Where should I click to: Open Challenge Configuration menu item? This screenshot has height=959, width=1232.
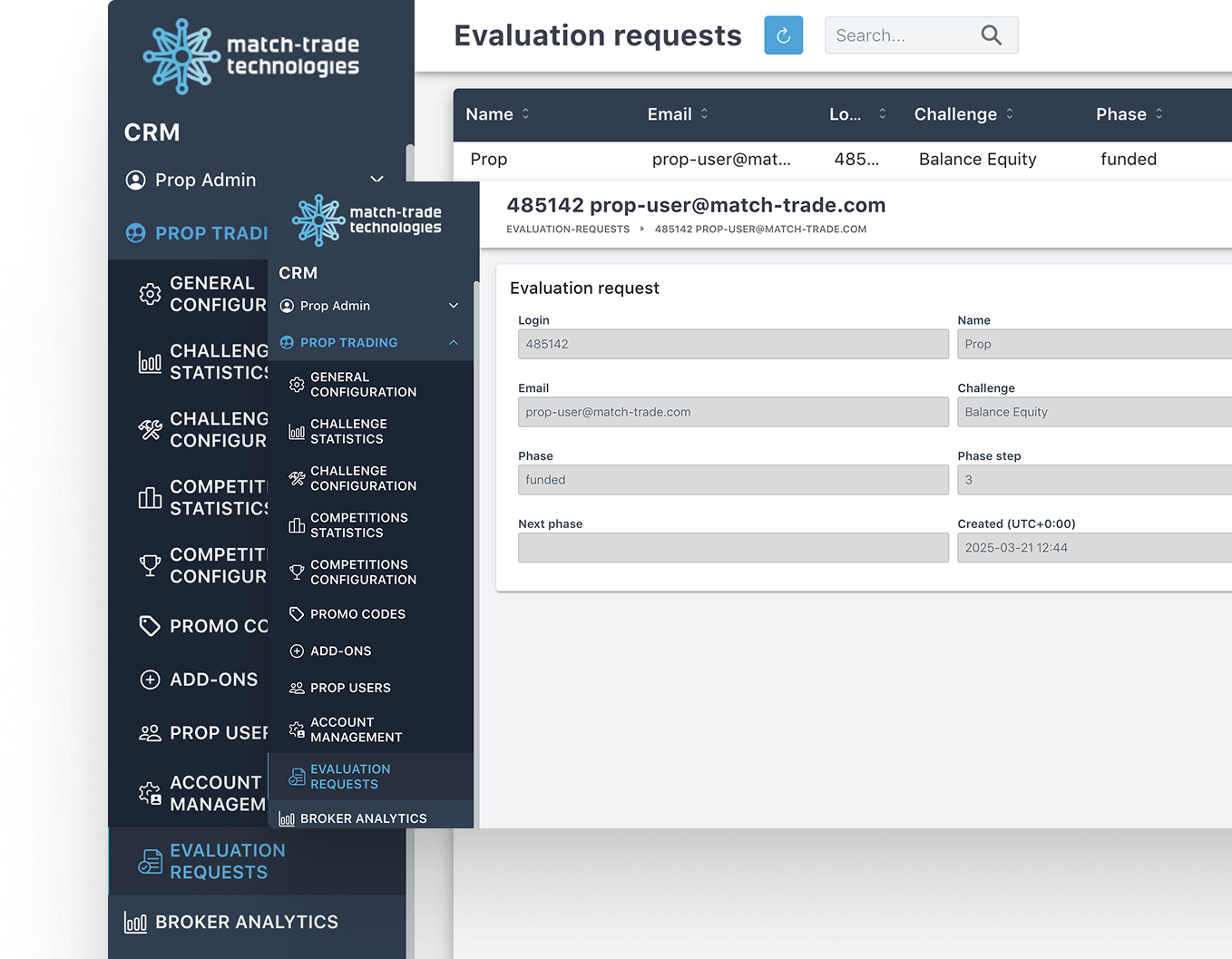(x=363, y=478)
